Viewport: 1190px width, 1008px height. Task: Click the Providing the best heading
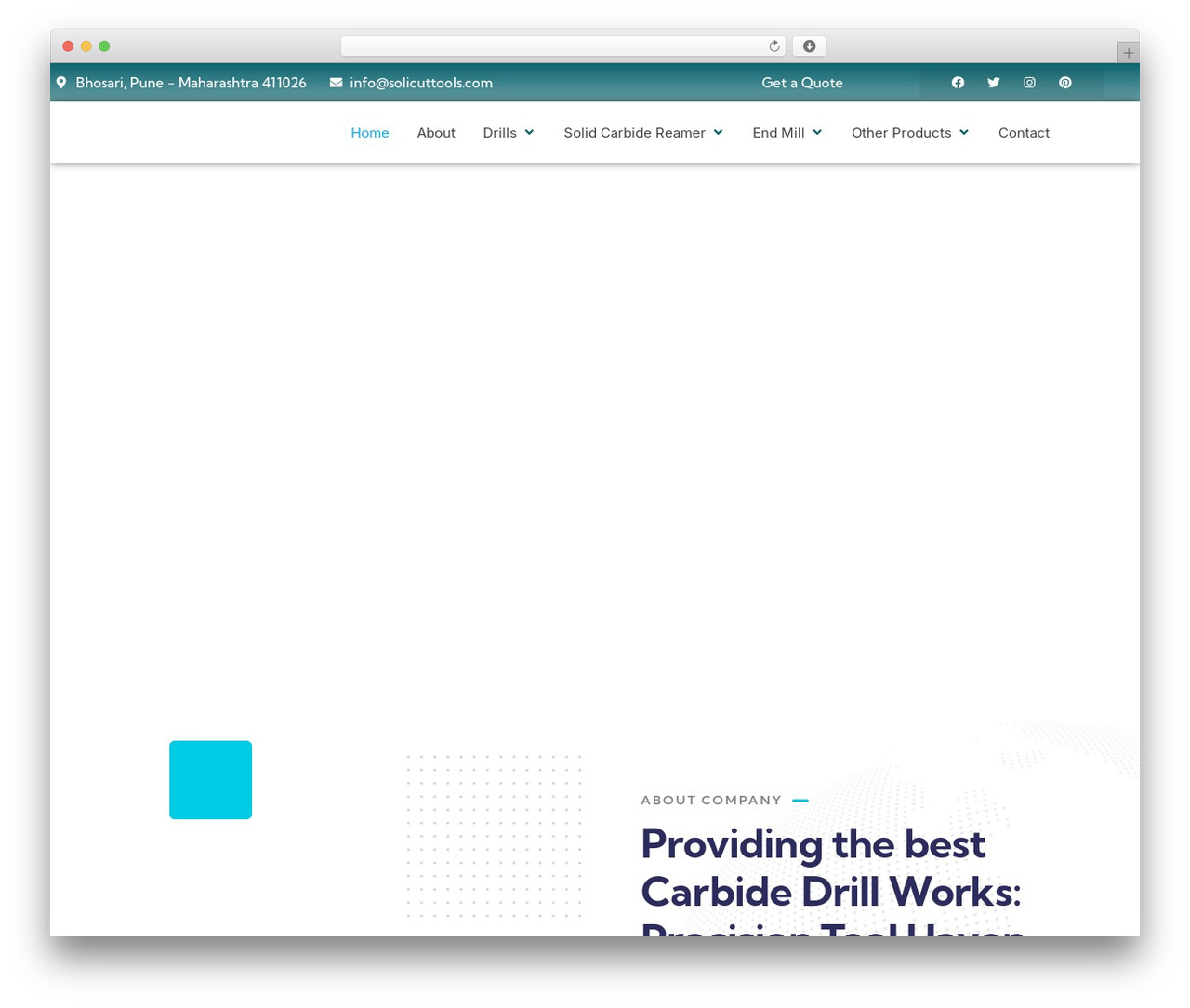pyautogui.click(x=813, y=844)
